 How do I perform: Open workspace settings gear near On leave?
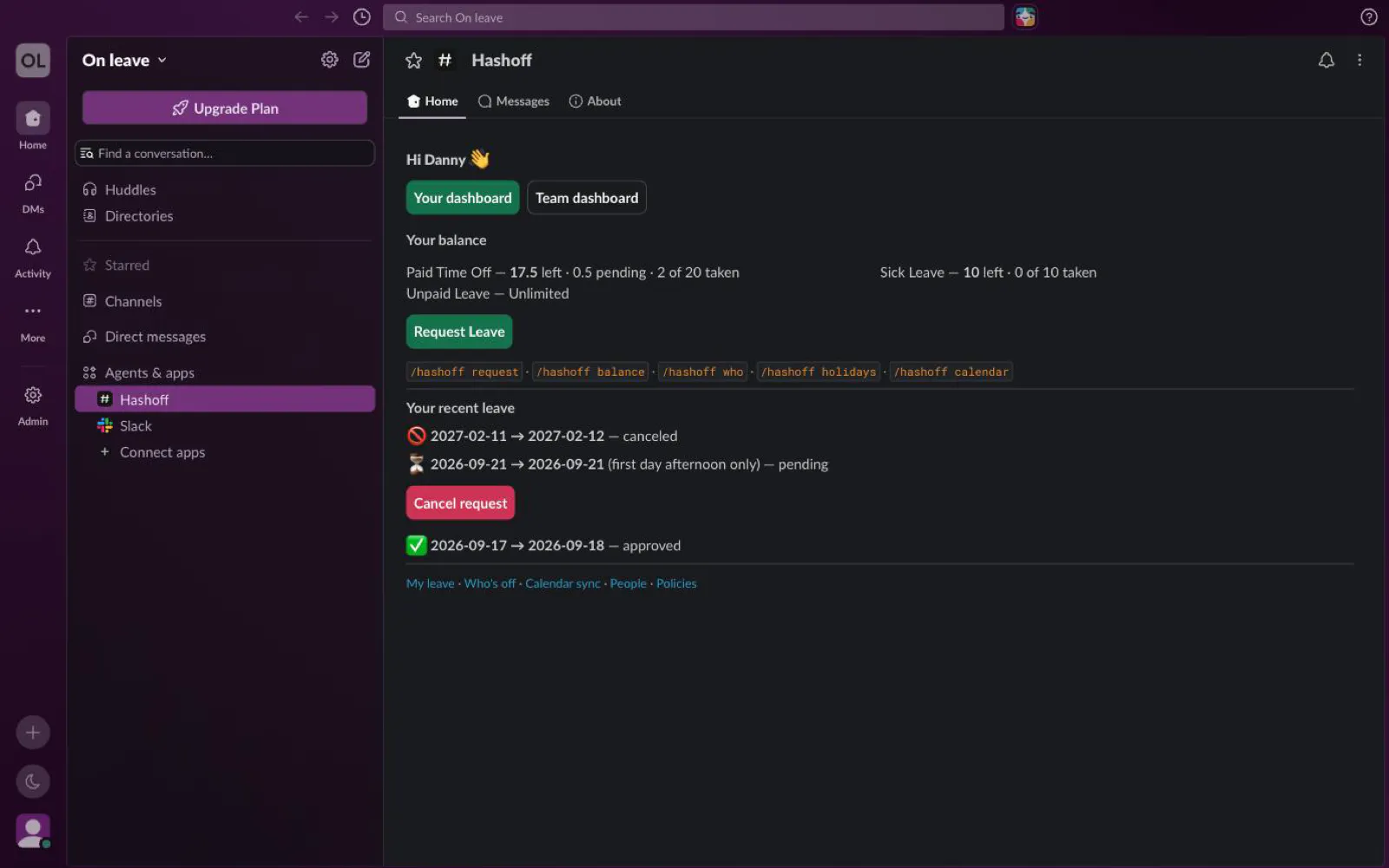pos(330,60)
